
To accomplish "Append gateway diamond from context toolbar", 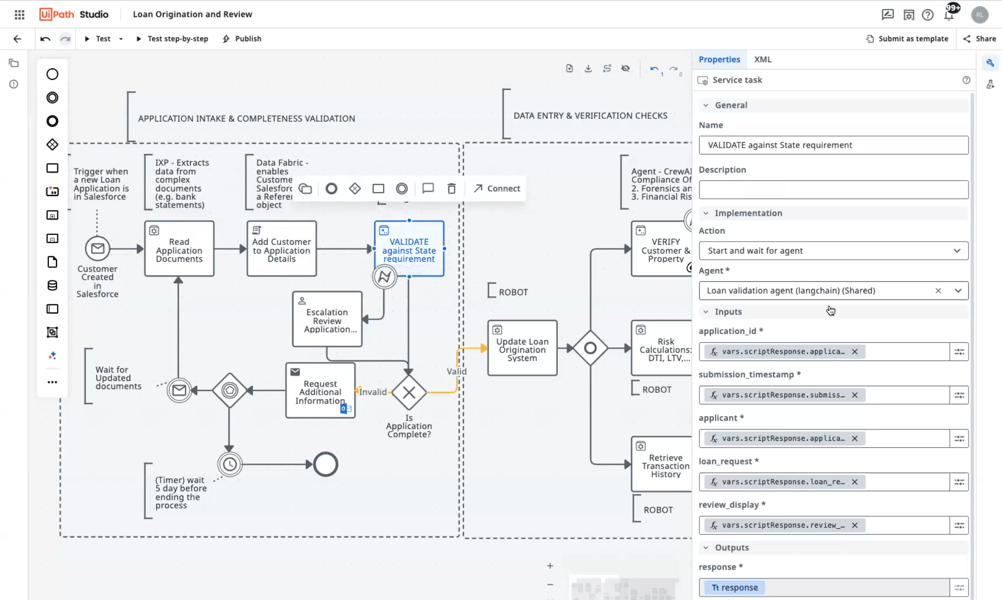I will 355,188.
